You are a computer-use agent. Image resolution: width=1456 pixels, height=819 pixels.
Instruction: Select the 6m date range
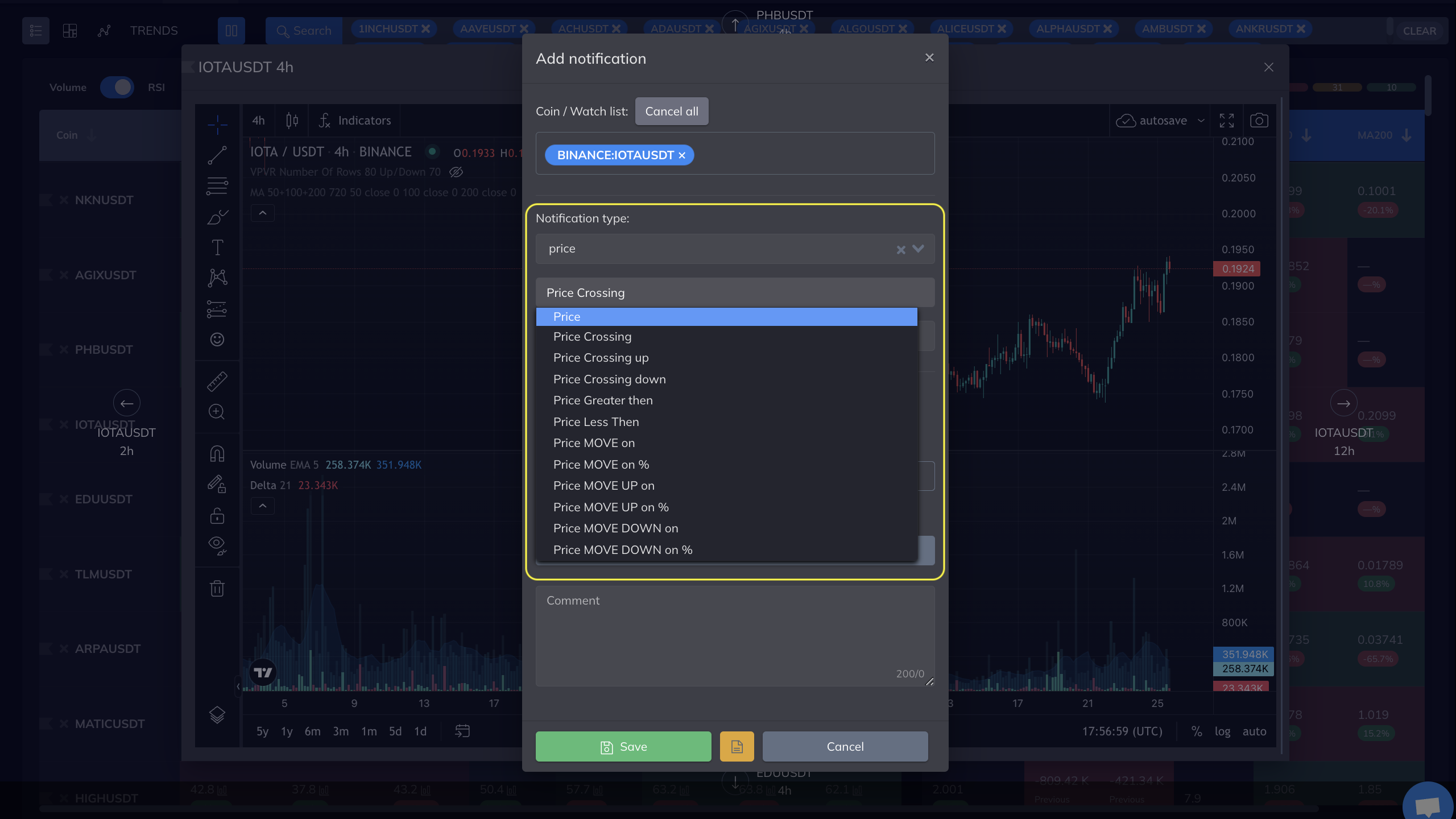(x=312, y=731)
